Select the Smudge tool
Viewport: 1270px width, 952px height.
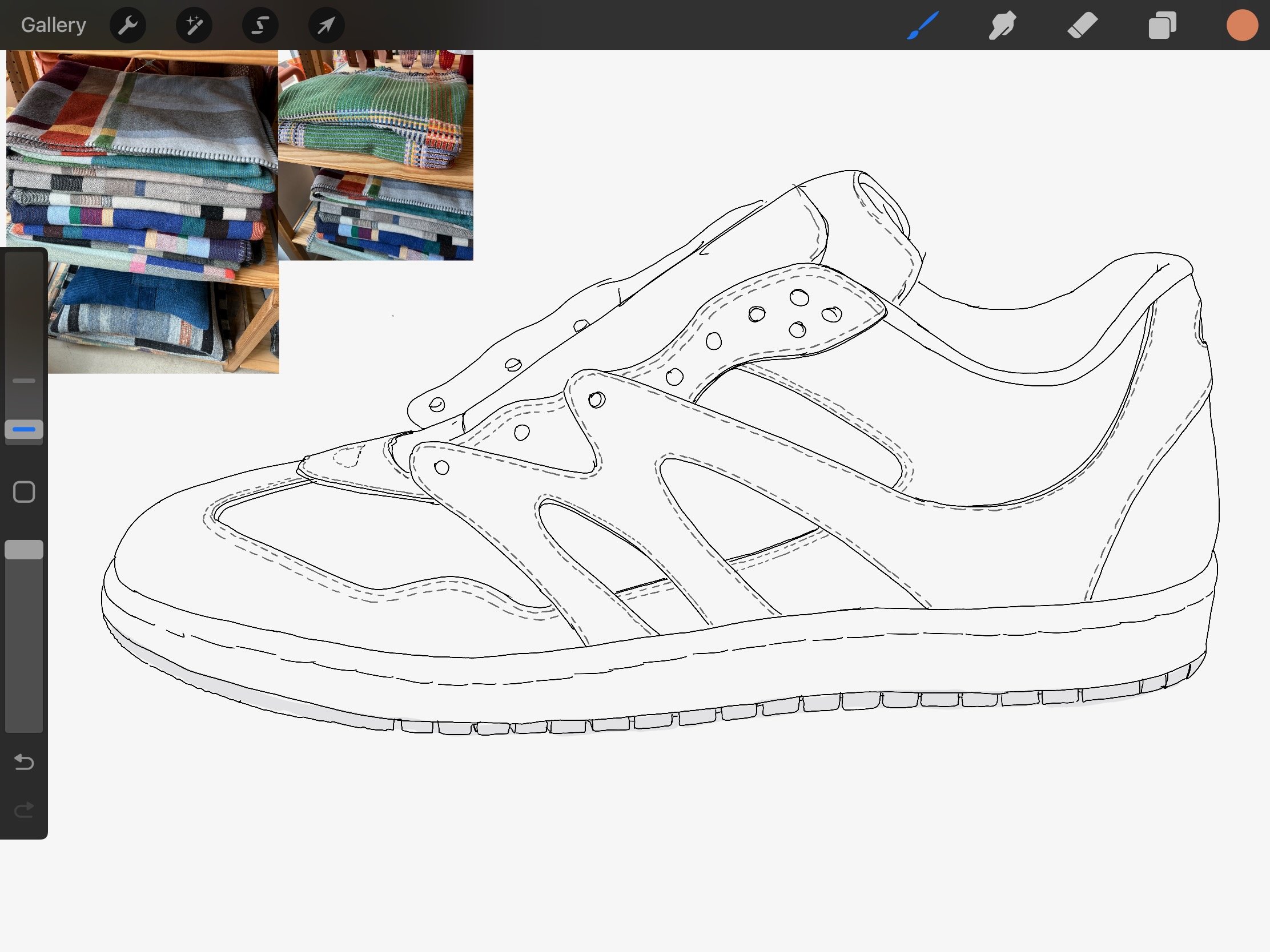[x=1002, y=25]
